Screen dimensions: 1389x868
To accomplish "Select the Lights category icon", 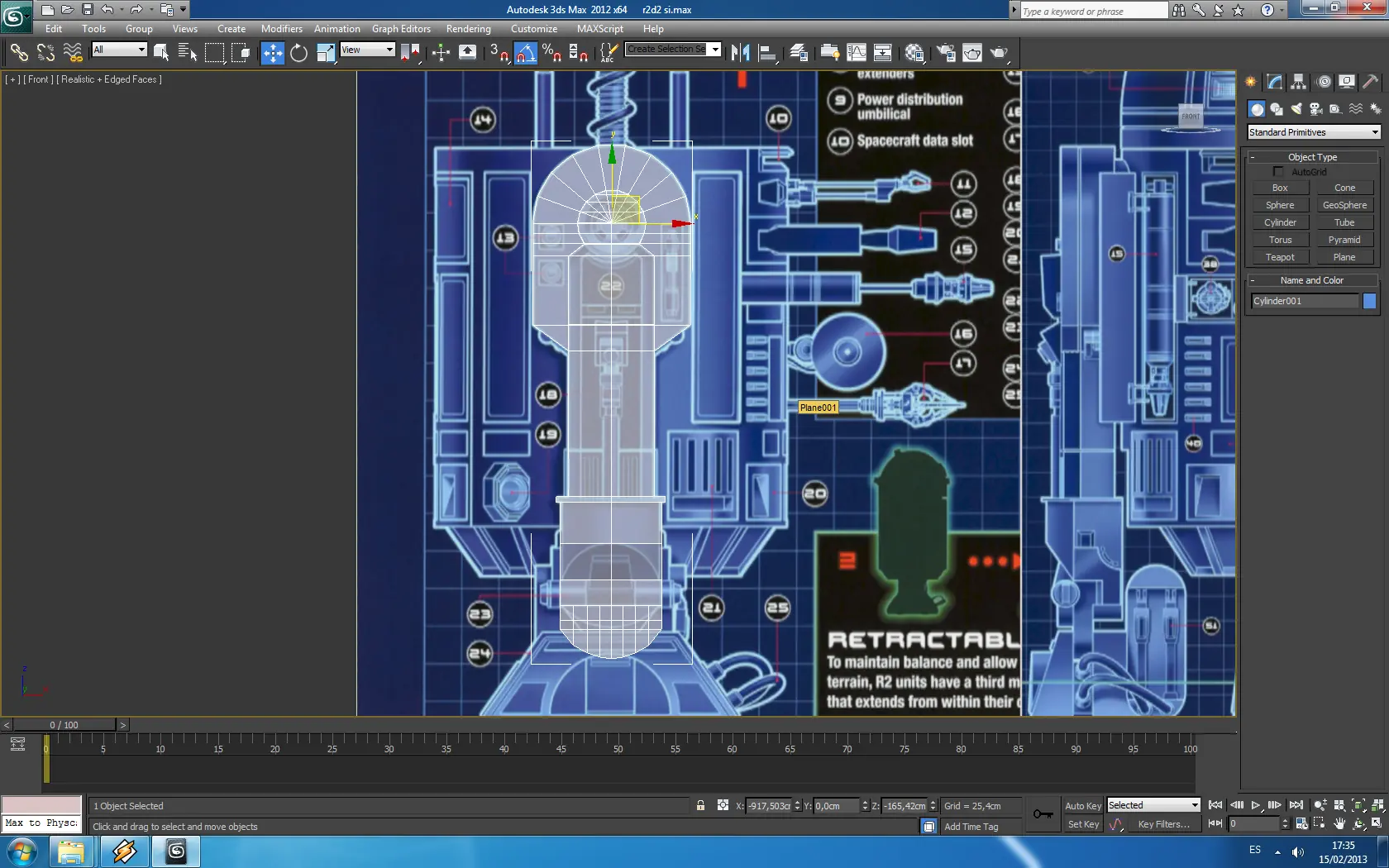I will pos(1296,109).
